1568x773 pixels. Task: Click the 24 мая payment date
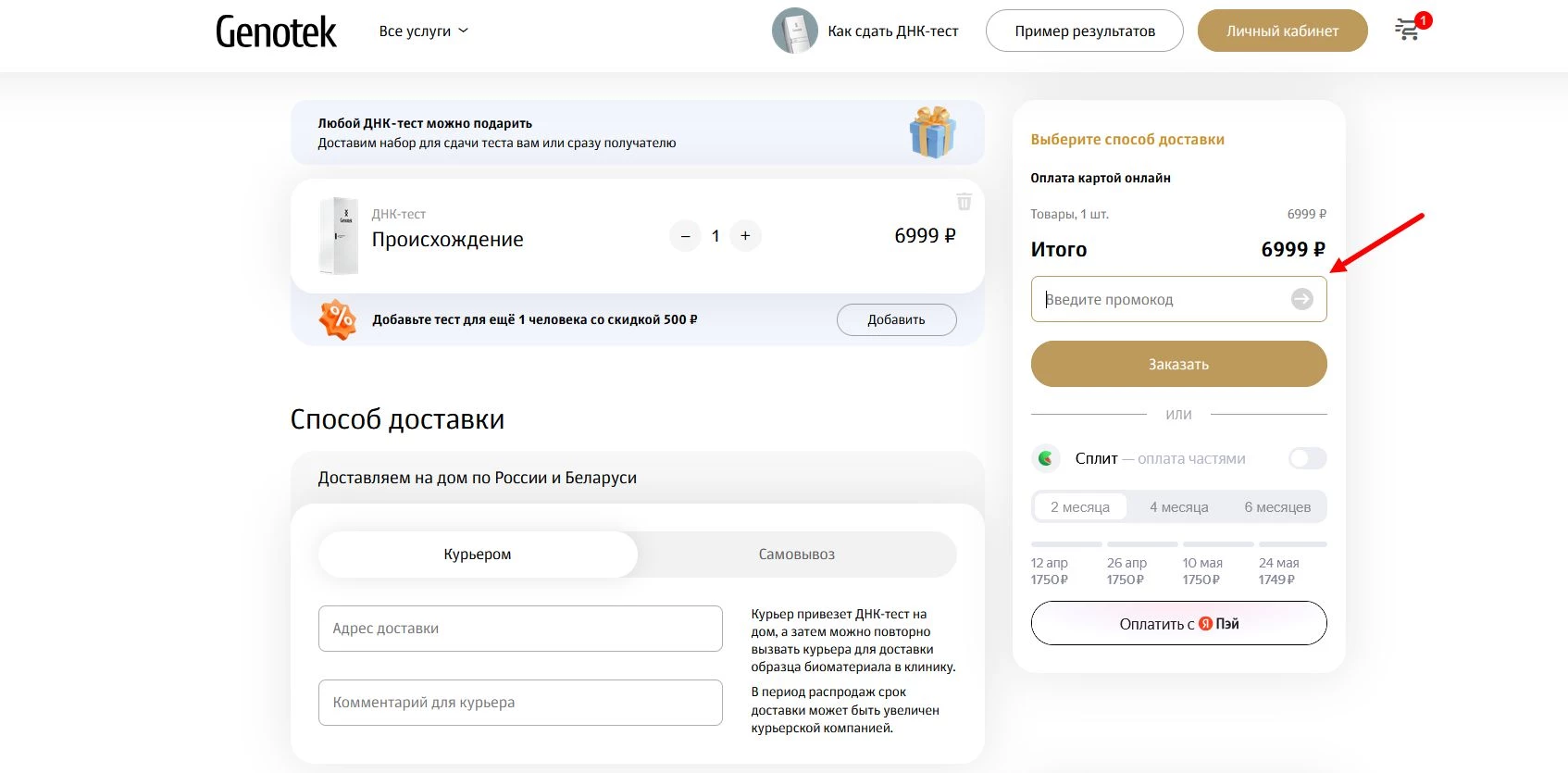coord(1278,563)
